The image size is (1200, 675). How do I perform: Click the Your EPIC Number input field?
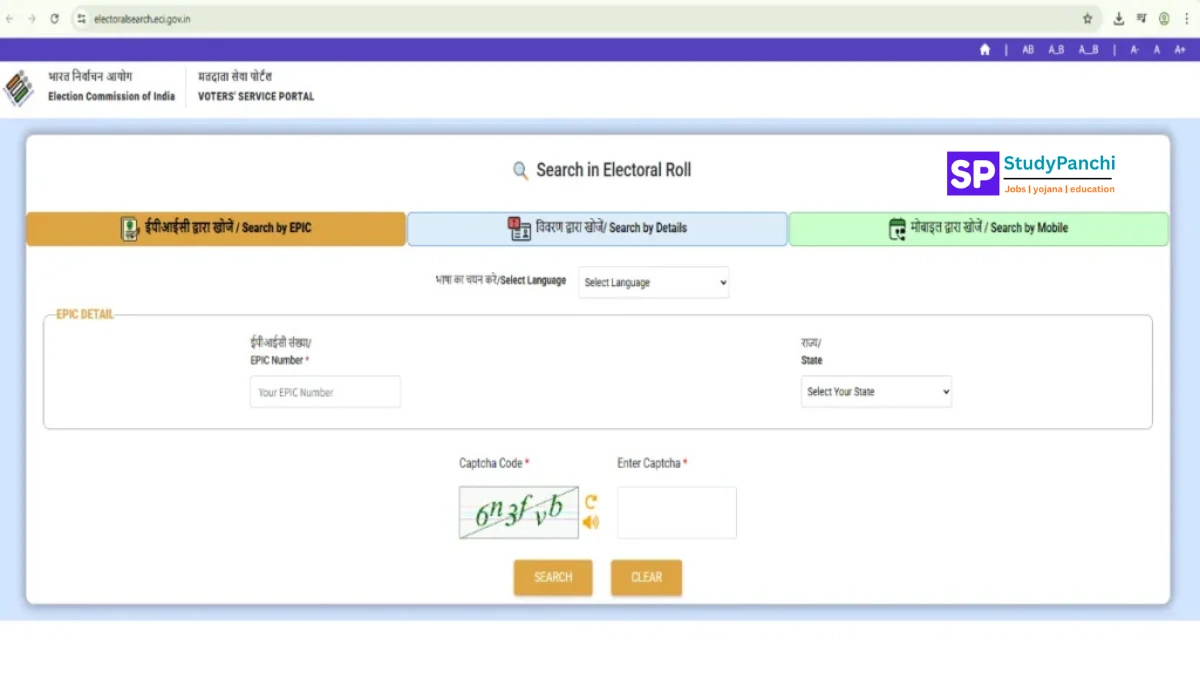tap(325, 392)
